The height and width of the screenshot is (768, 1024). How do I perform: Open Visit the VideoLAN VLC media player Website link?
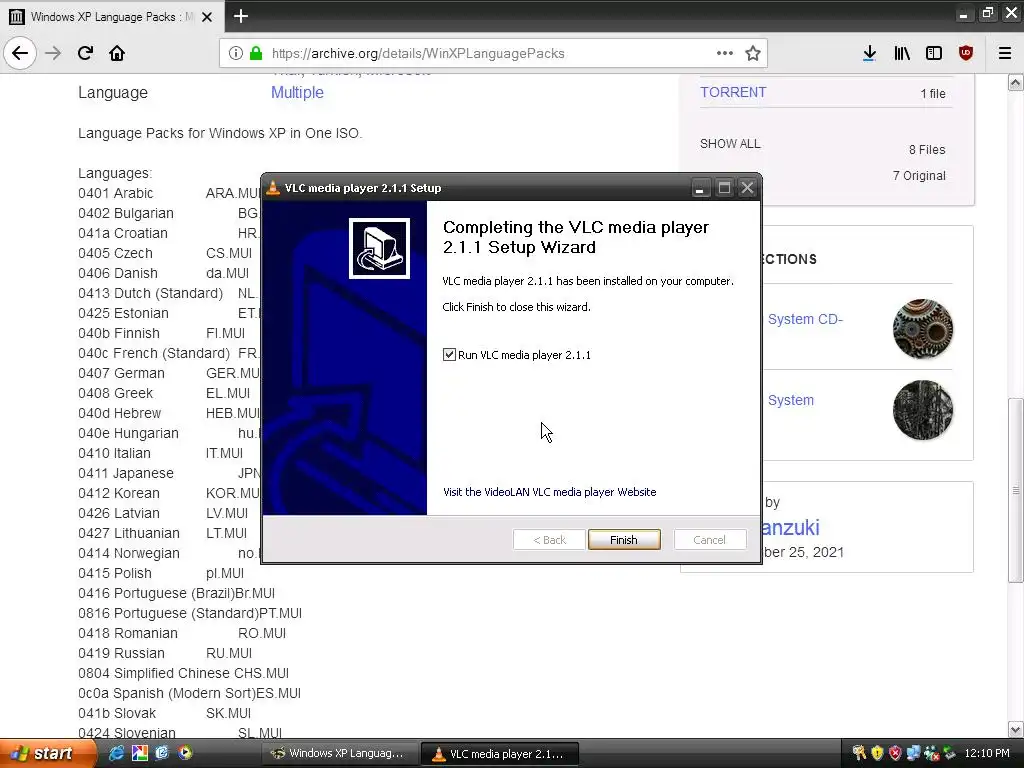(550, 492)
